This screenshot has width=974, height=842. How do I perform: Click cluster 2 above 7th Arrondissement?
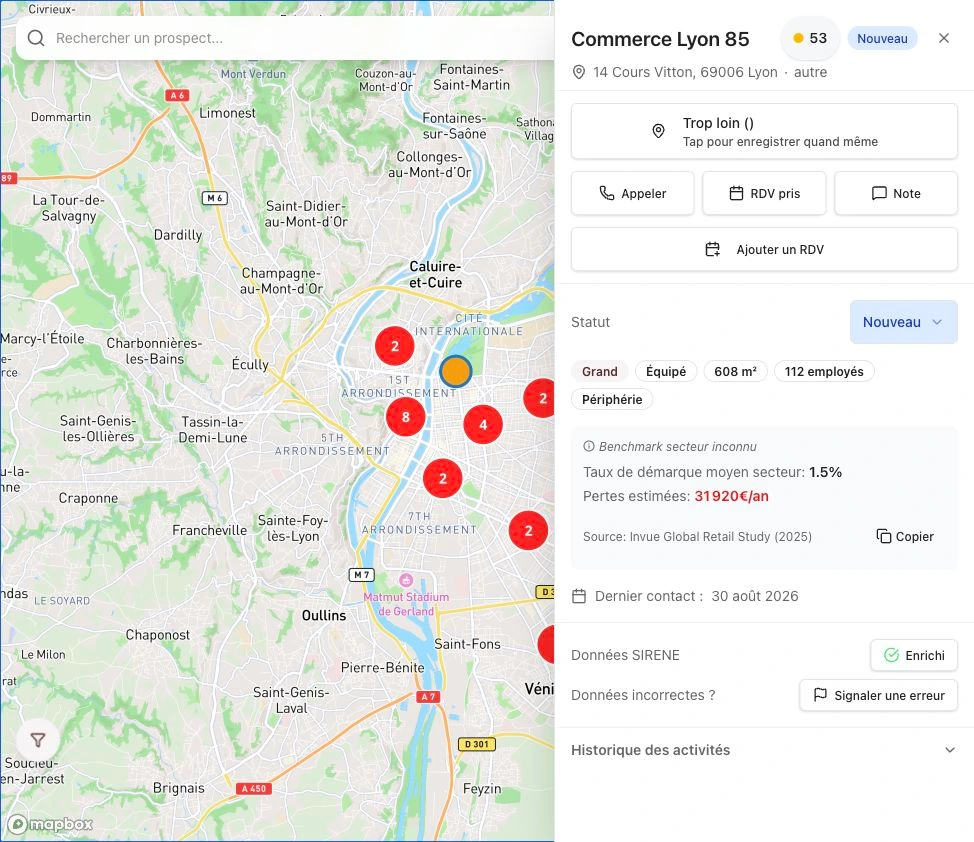click(442, 478)
